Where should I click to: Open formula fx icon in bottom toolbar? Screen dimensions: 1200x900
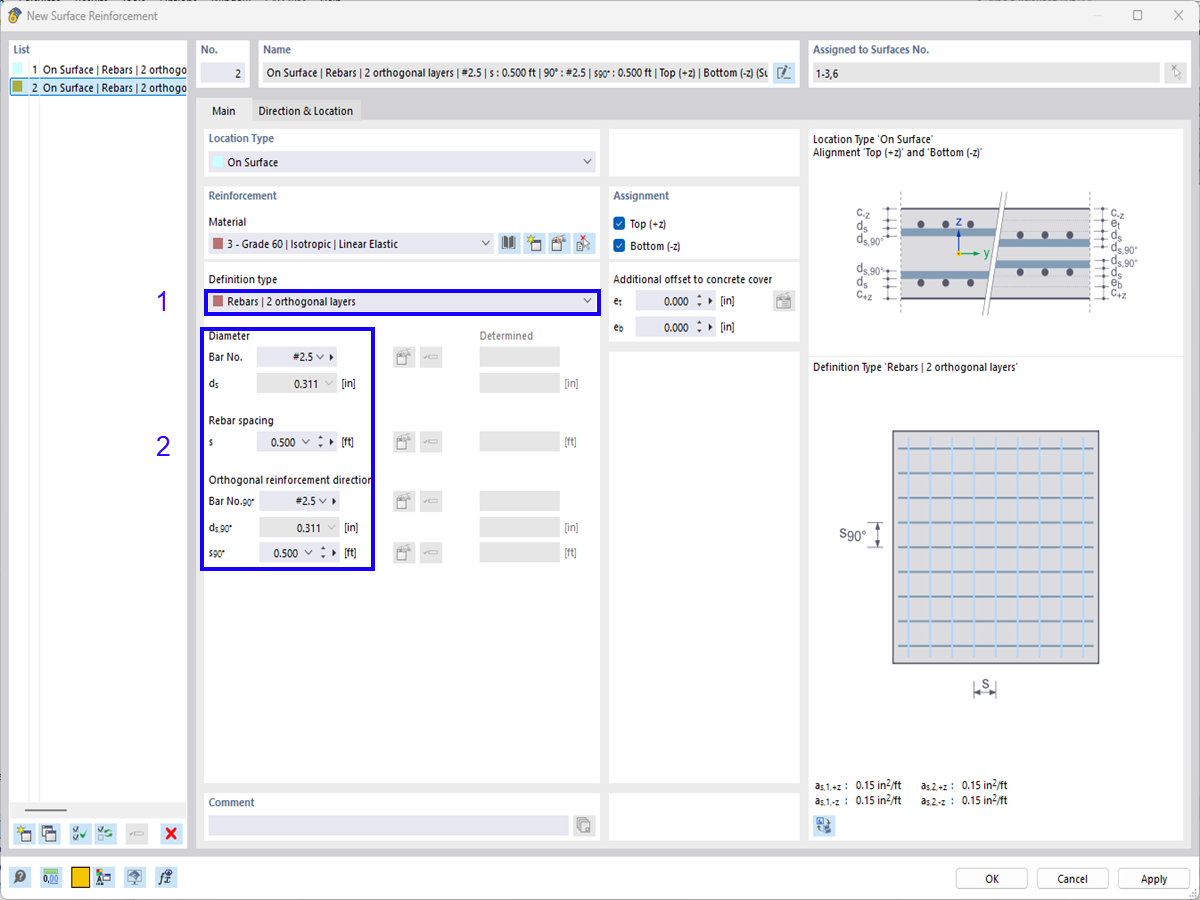tap(166, 878)
